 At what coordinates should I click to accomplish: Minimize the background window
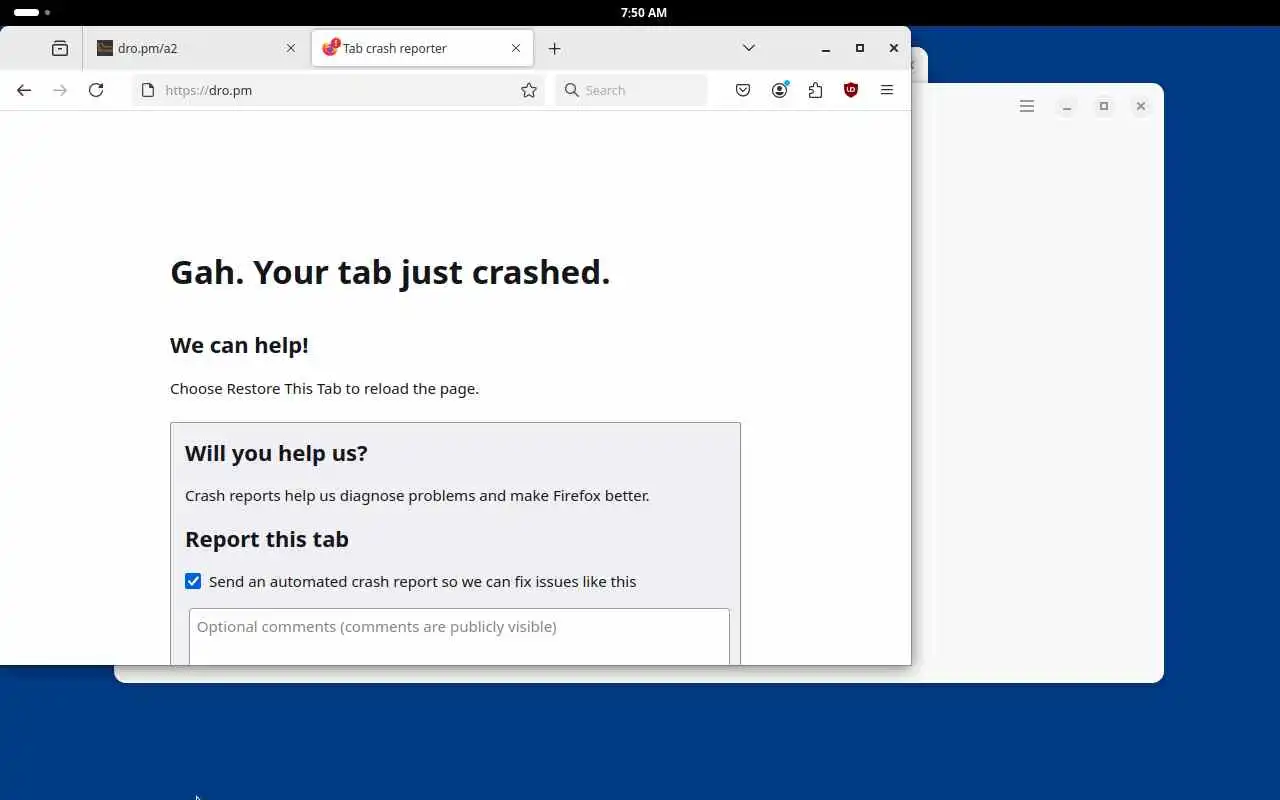(1067, 106)
